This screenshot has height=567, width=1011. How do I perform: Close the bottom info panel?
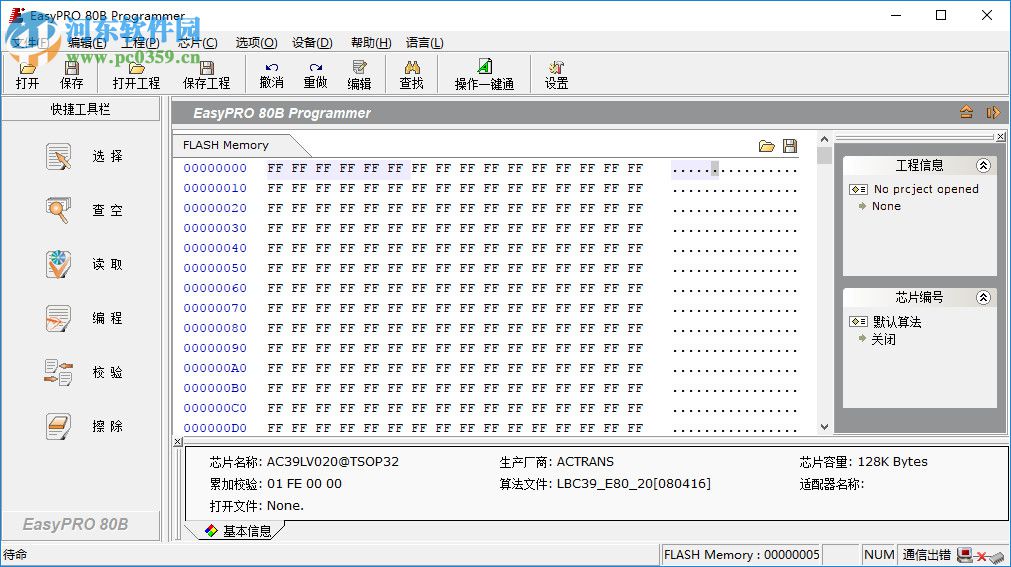coord(178,442)
